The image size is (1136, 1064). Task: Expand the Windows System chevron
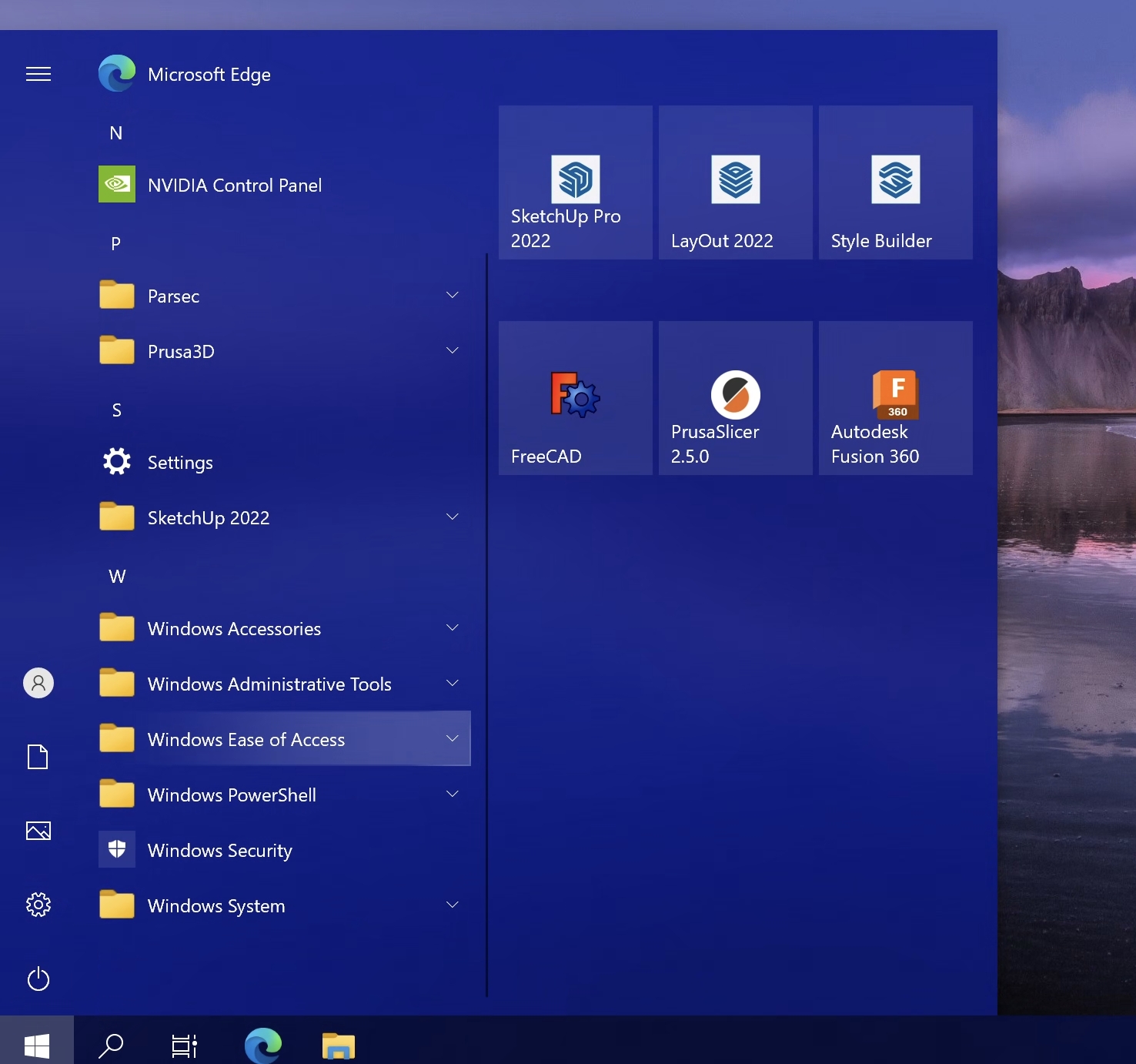(453, 905)
